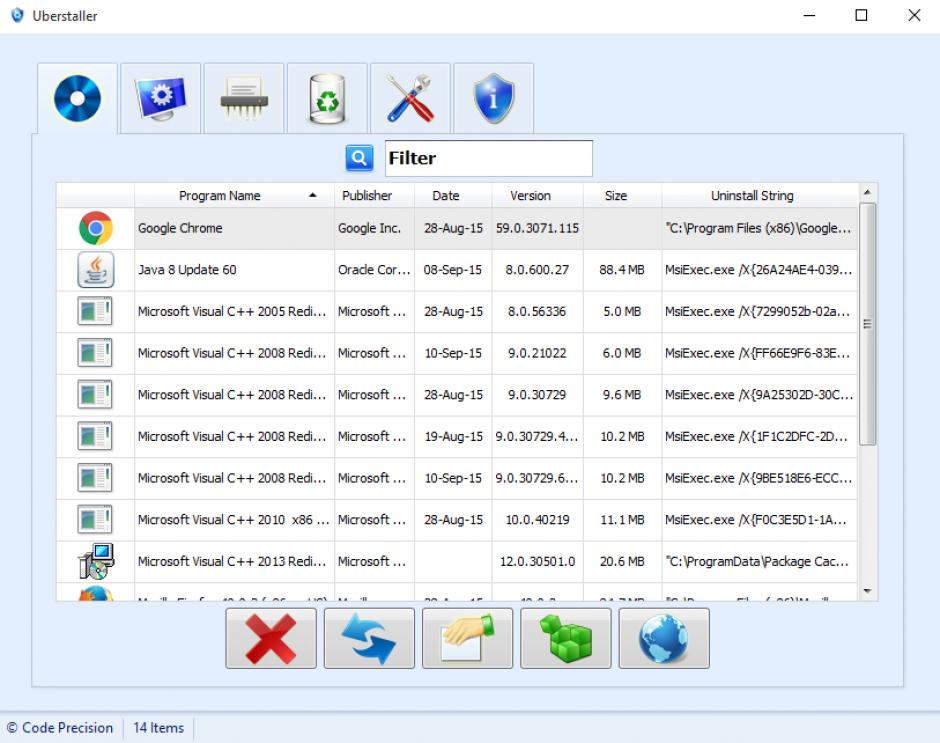
Task: Click the Oracle Cor... publisher cell
Action: pos(374,270)
